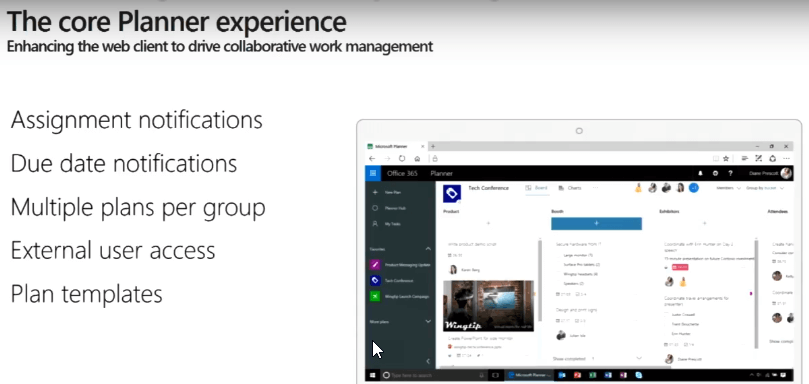The width and height of the screenshot is (809, 384).
Task: Click the Wingtip image thumbnail on card
Action: (x=488, y=306)
